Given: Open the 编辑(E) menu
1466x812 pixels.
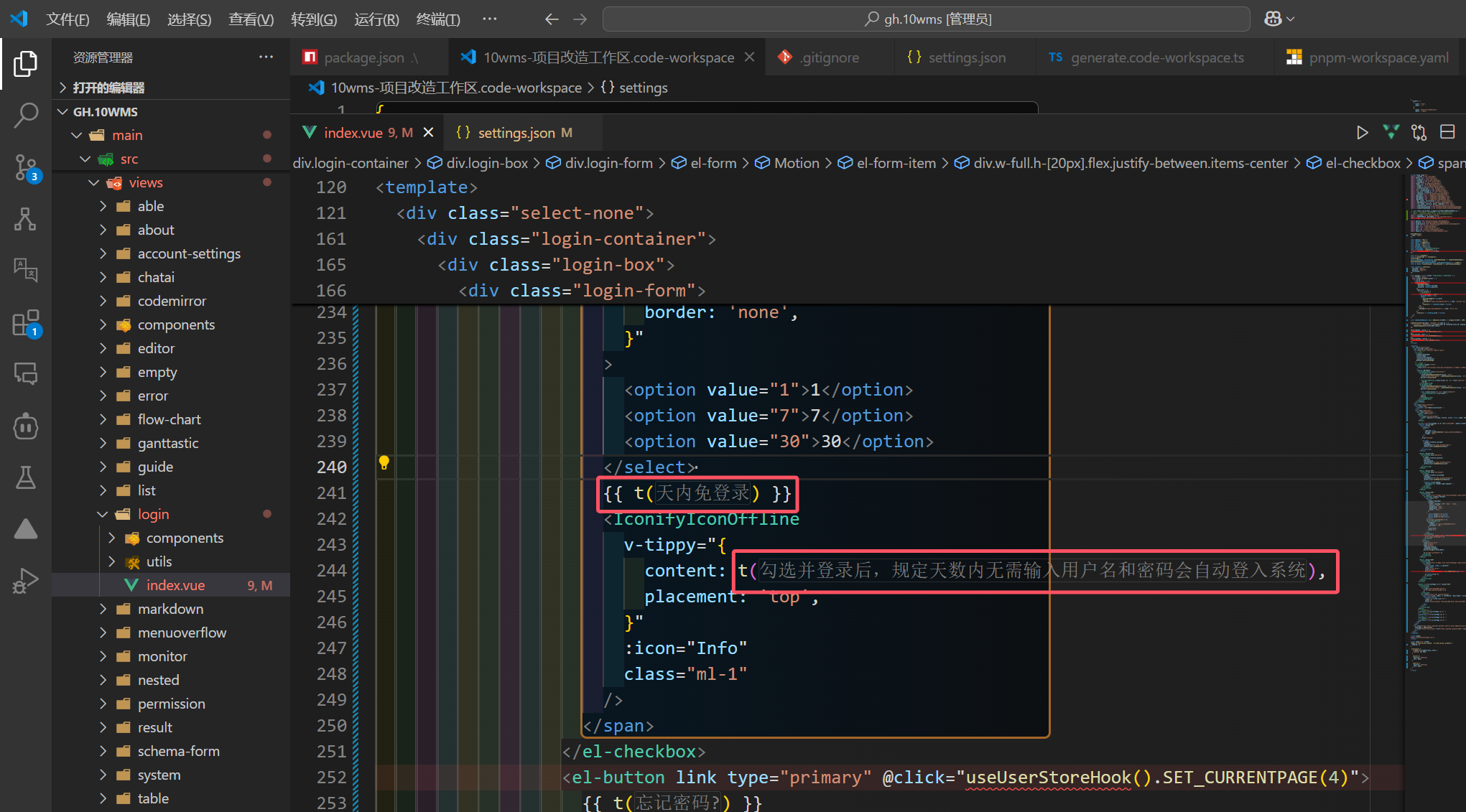Looking at the screenshot, I should pos(129,19).
